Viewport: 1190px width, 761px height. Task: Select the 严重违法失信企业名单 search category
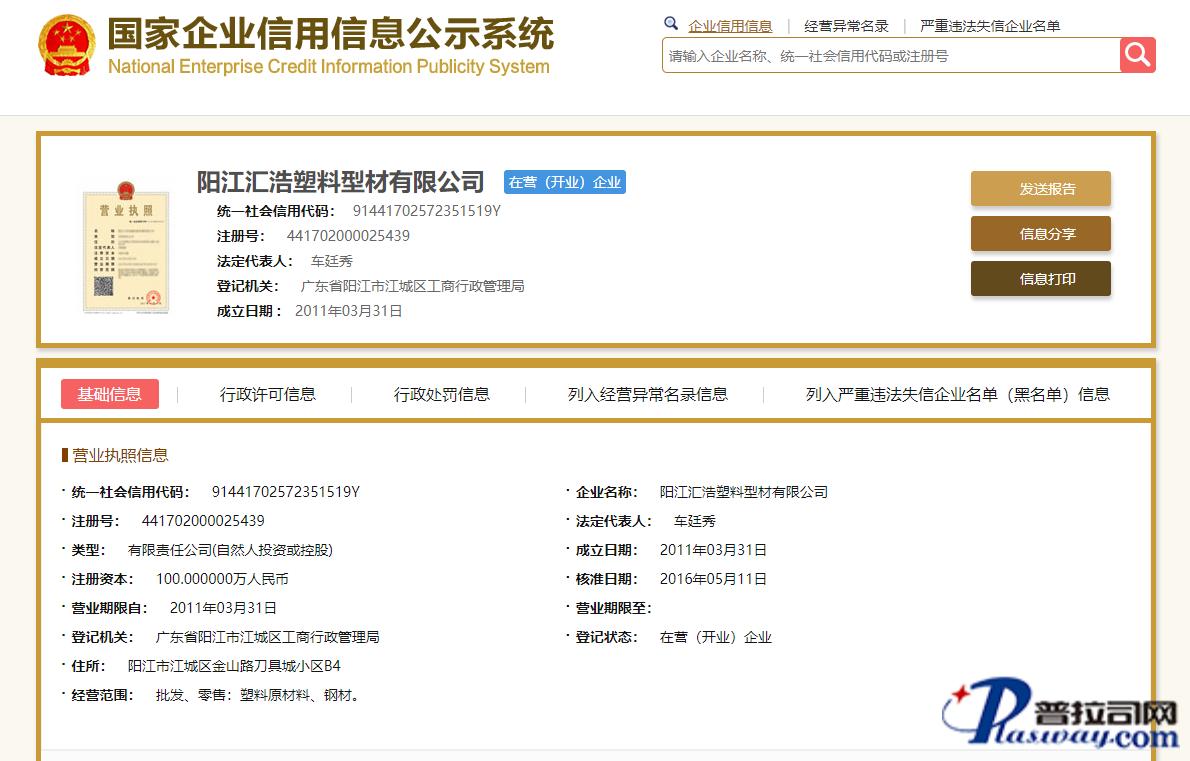pyautogui.click(x=989, y=26)
